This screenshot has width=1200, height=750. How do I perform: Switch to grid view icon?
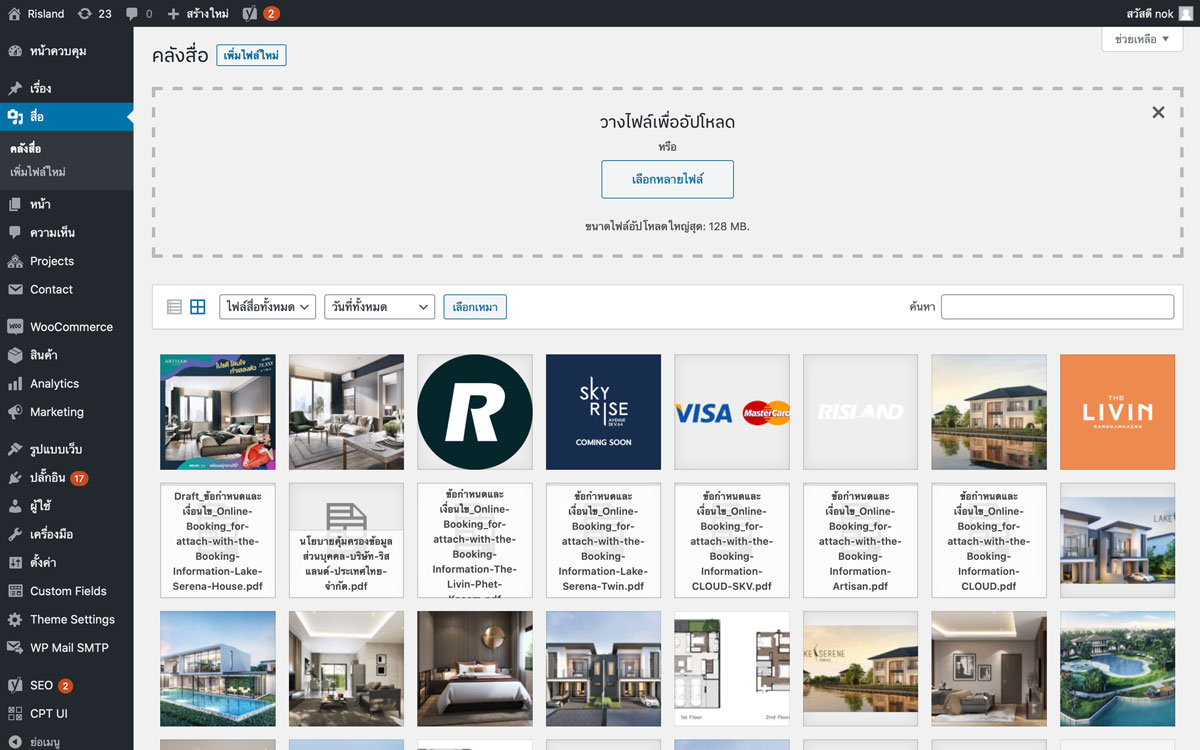(x=198, y=307)
